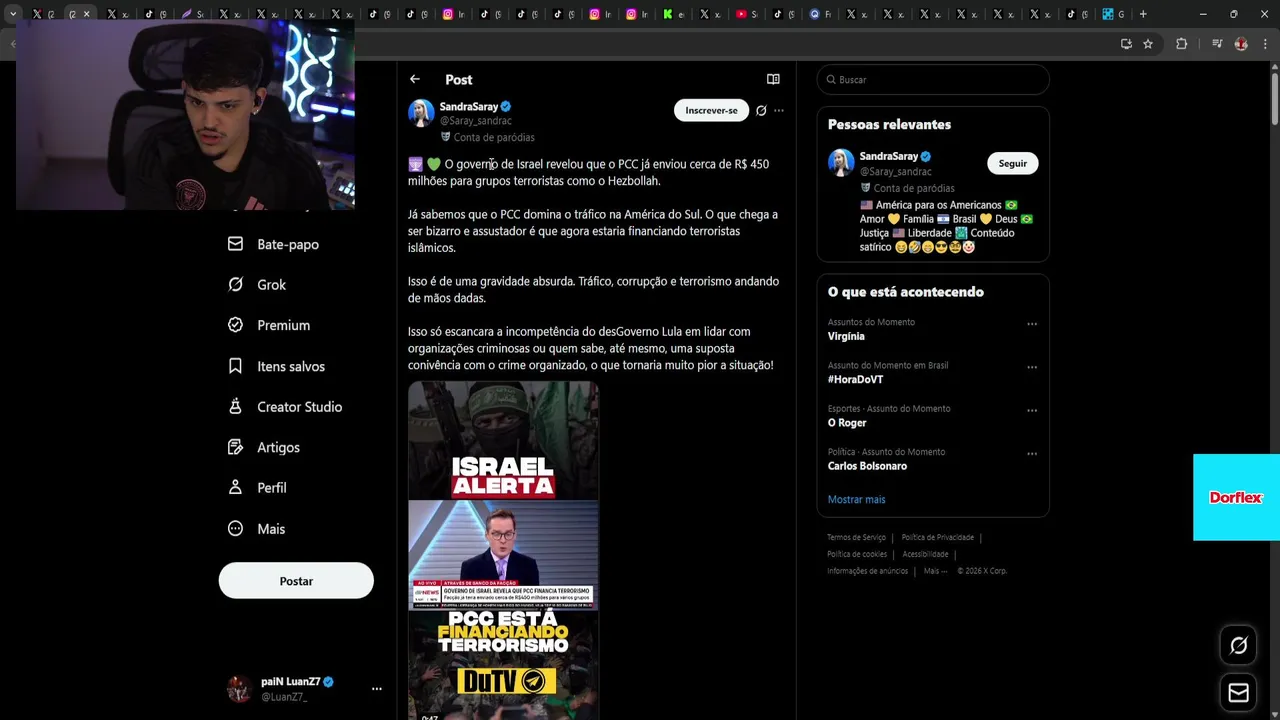The width and height of the screenshot is (1280, 720).
Task: Open more options for #HoraDoVT trend
Action: [x=1032, y=367]
